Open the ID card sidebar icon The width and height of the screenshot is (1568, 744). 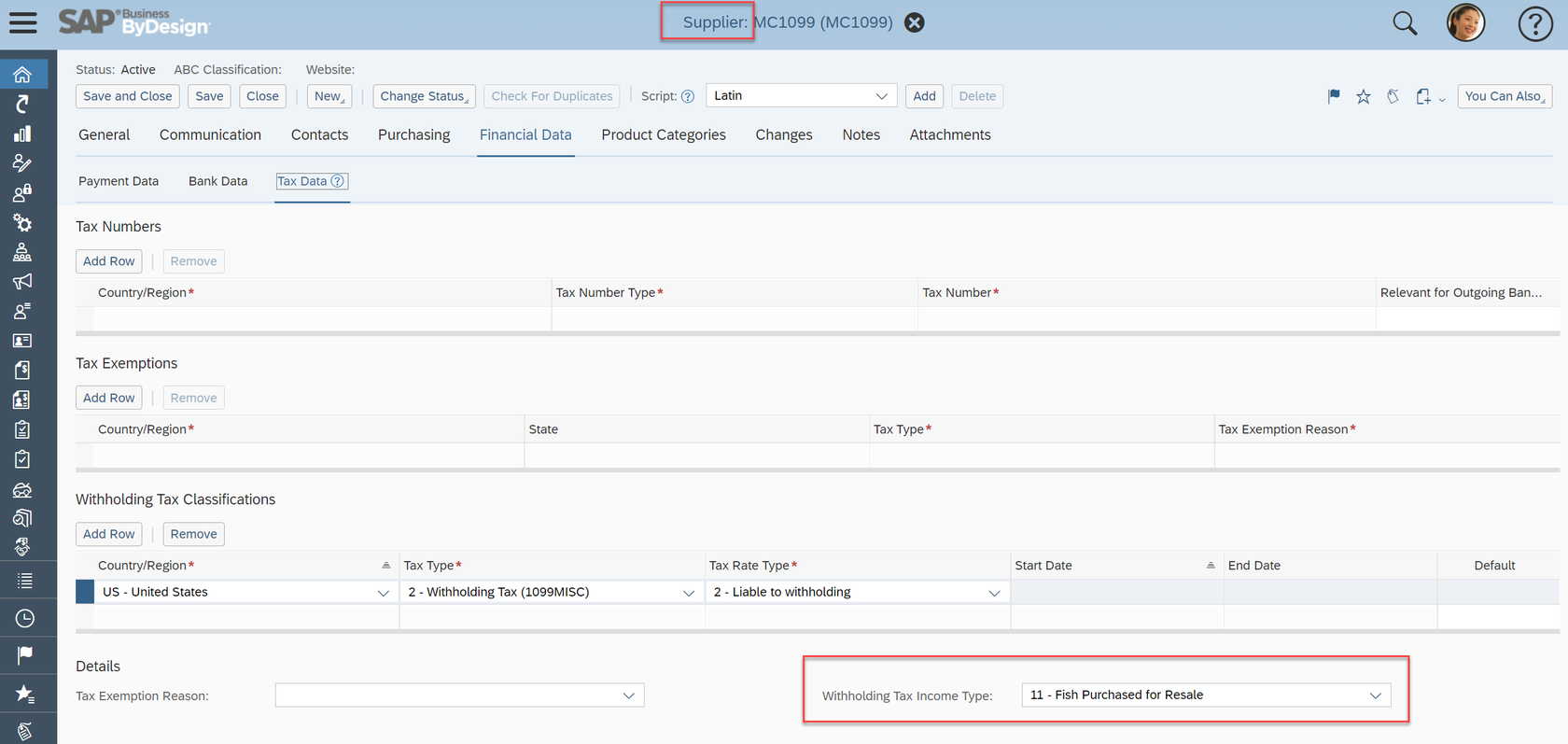pos(22,341)
